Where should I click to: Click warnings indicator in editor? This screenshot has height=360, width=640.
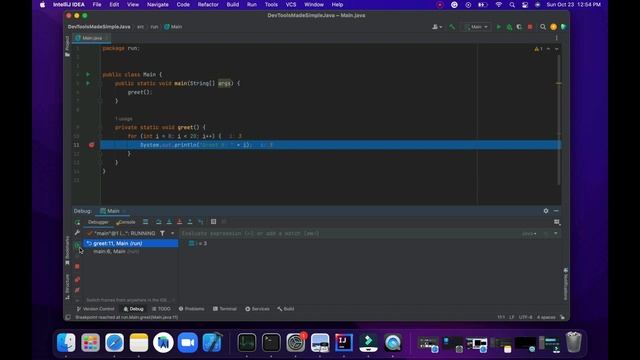[538, 49]
